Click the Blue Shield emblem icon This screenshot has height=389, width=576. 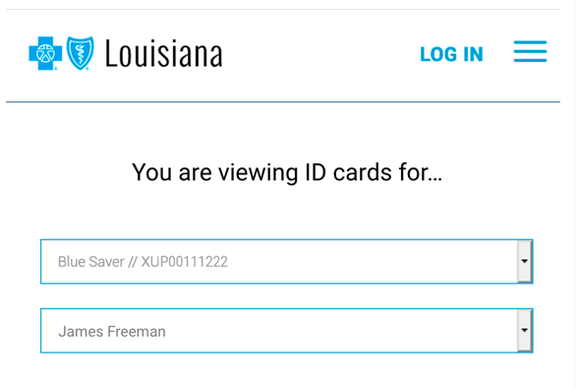tap(80, 53)
